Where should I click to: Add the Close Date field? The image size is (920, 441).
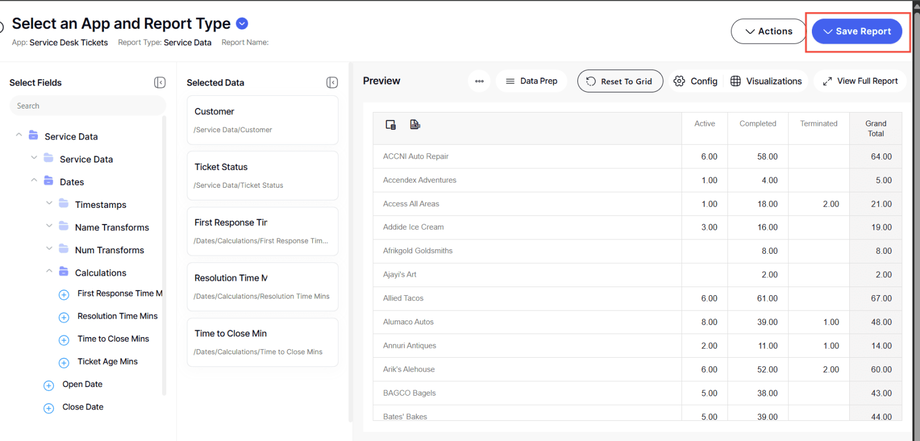(48, 408)
